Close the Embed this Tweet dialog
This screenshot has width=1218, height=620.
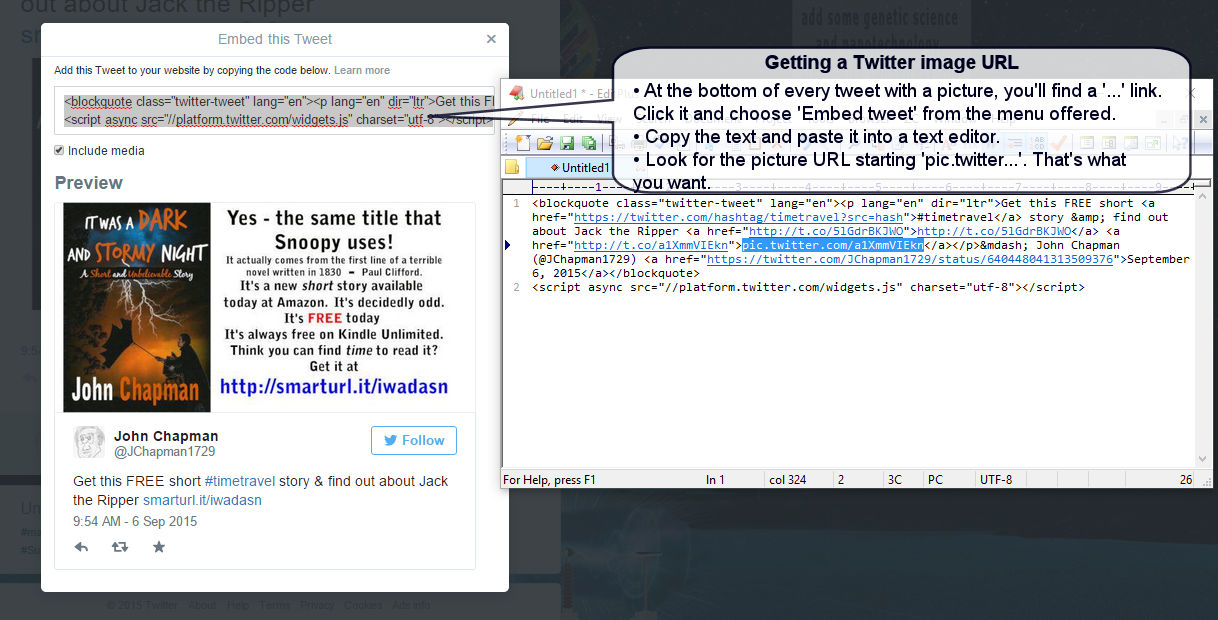(491, 39)
